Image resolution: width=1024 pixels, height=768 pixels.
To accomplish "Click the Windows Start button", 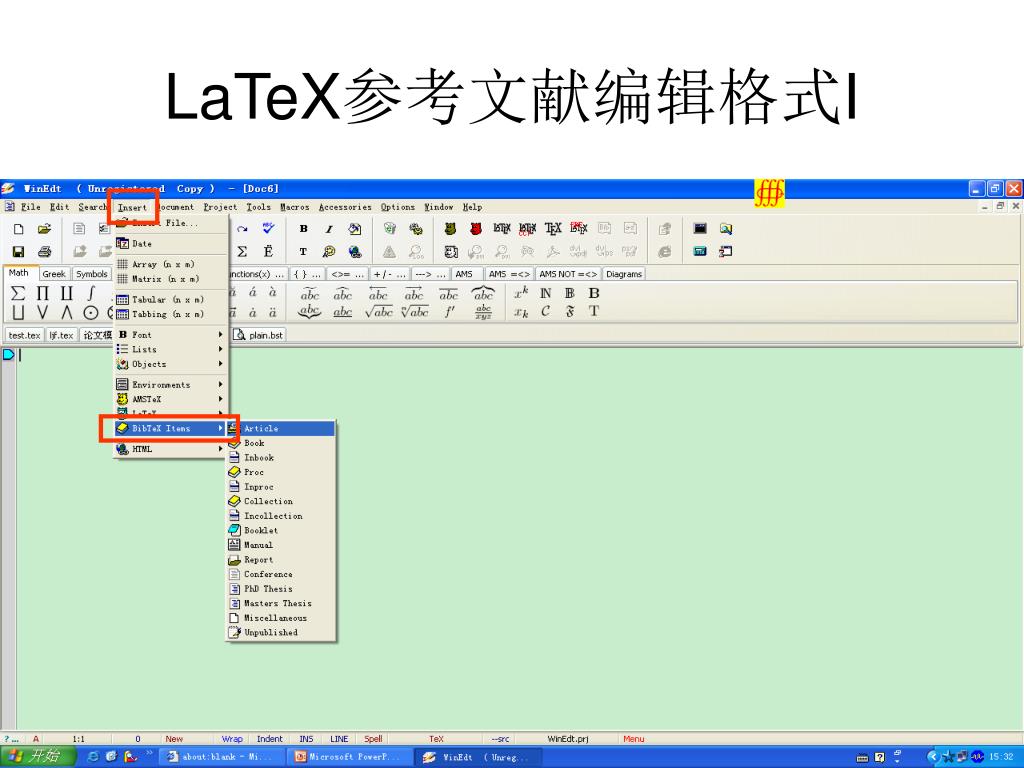I will point(36,757).
